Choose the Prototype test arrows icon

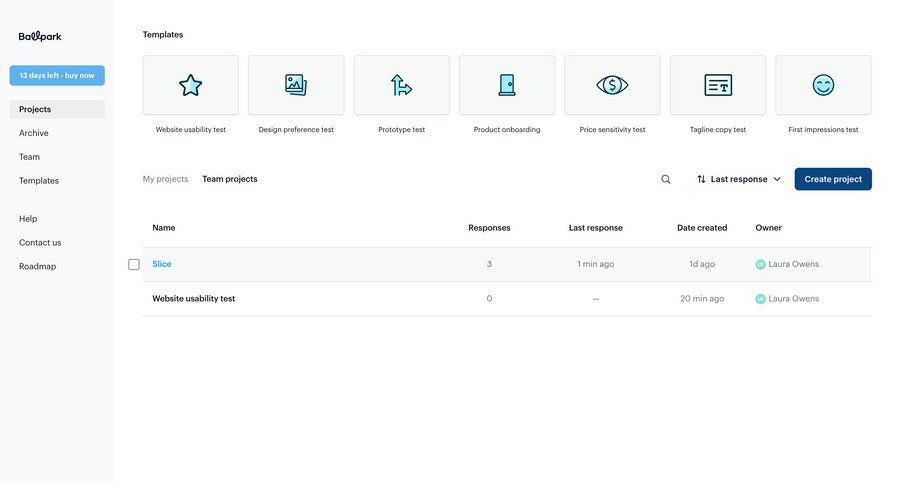click(401, 86)
